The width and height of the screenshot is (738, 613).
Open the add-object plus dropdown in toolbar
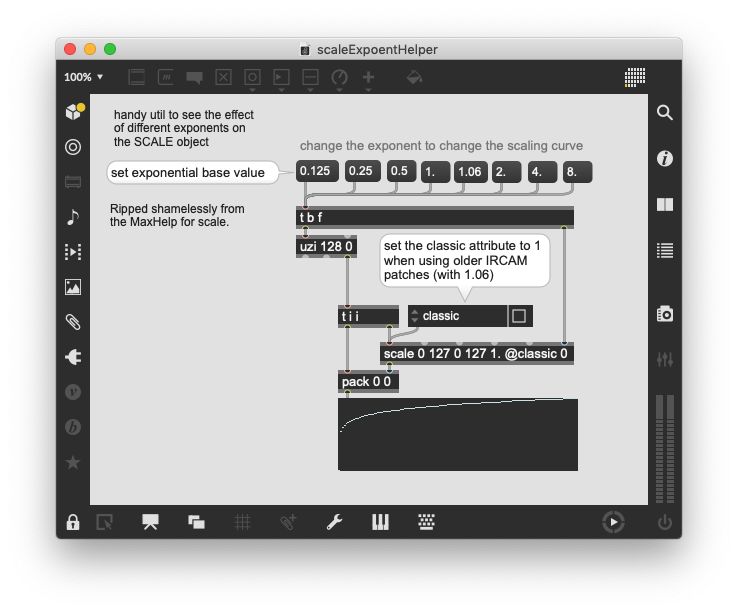[x=369, y=77]
